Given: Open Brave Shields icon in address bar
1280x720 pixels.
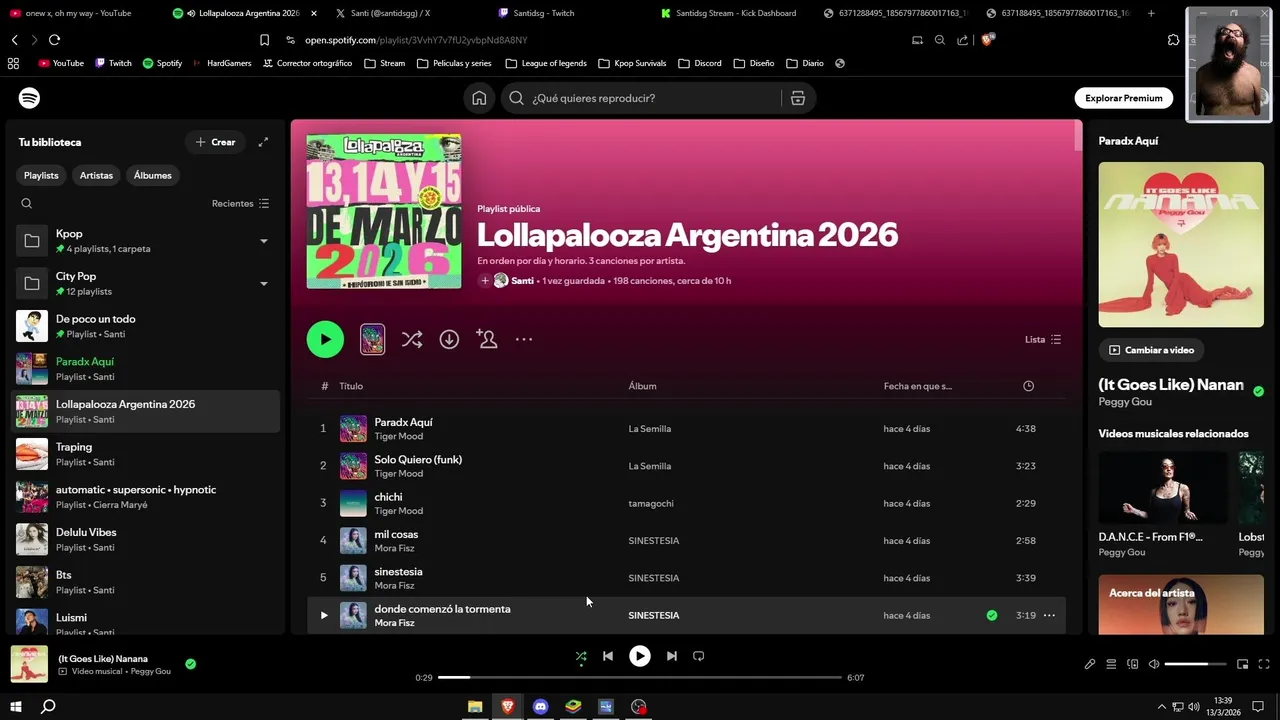Looking at the screenshot, I should (x=988, y=40).
